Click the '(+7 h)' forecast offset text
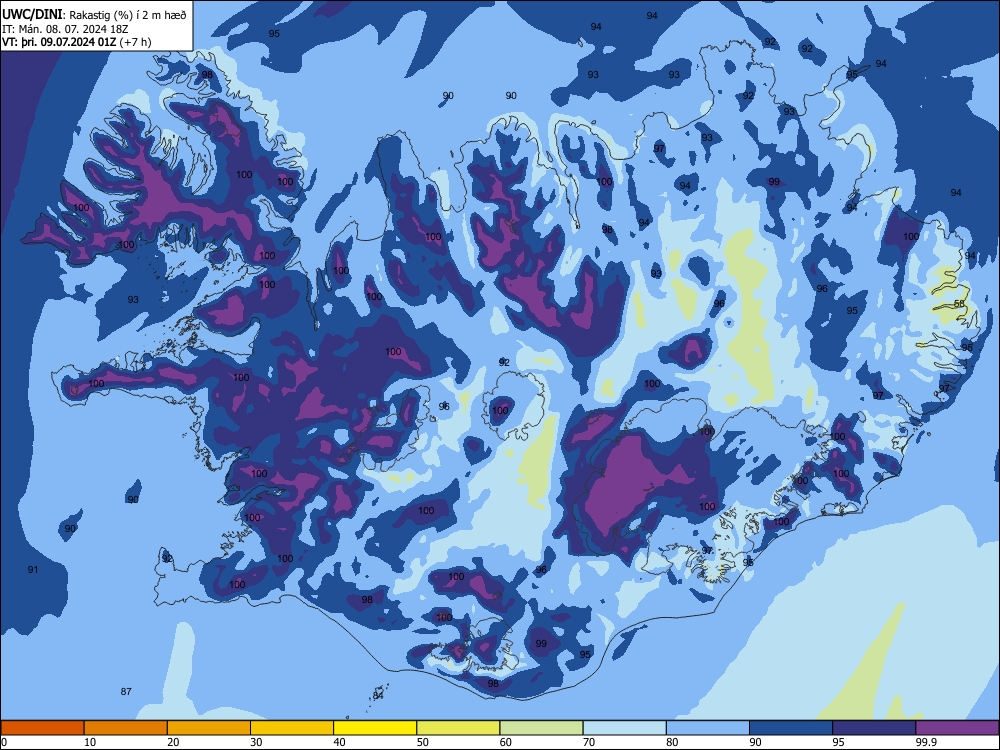Image resolution: width=1000 pixels, height=750 pixels. [x=135, y=42]
